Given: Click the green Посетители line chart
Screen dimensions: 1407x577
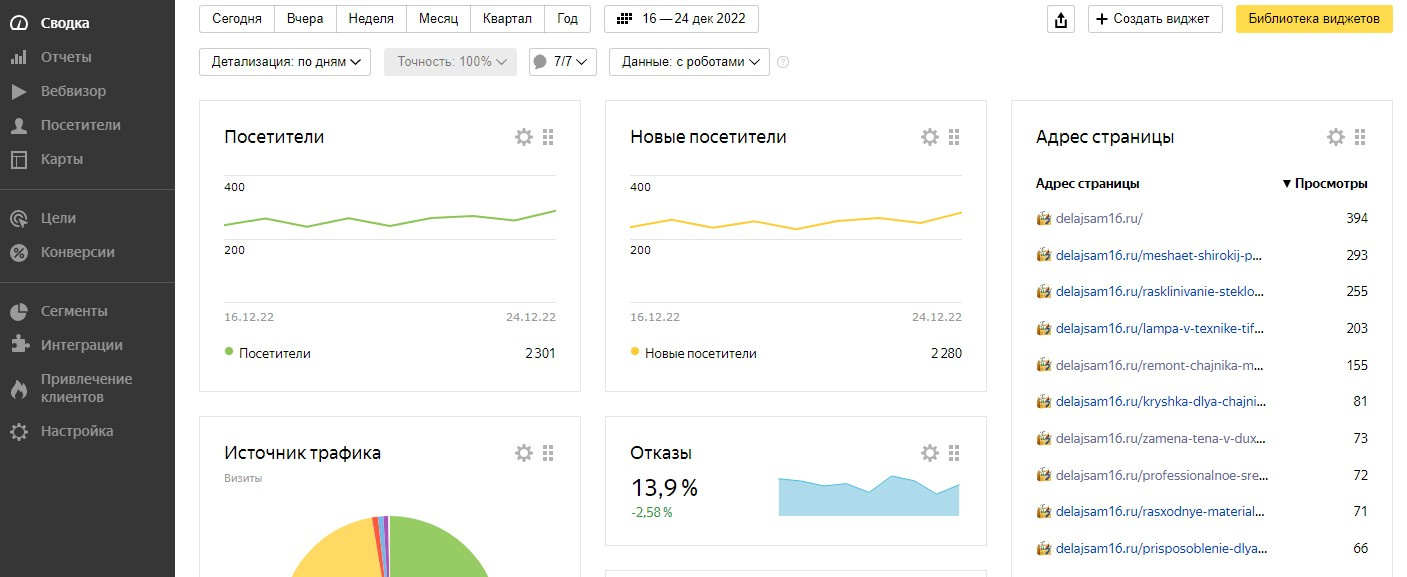Looking at the screenshot, I should 390,219.
